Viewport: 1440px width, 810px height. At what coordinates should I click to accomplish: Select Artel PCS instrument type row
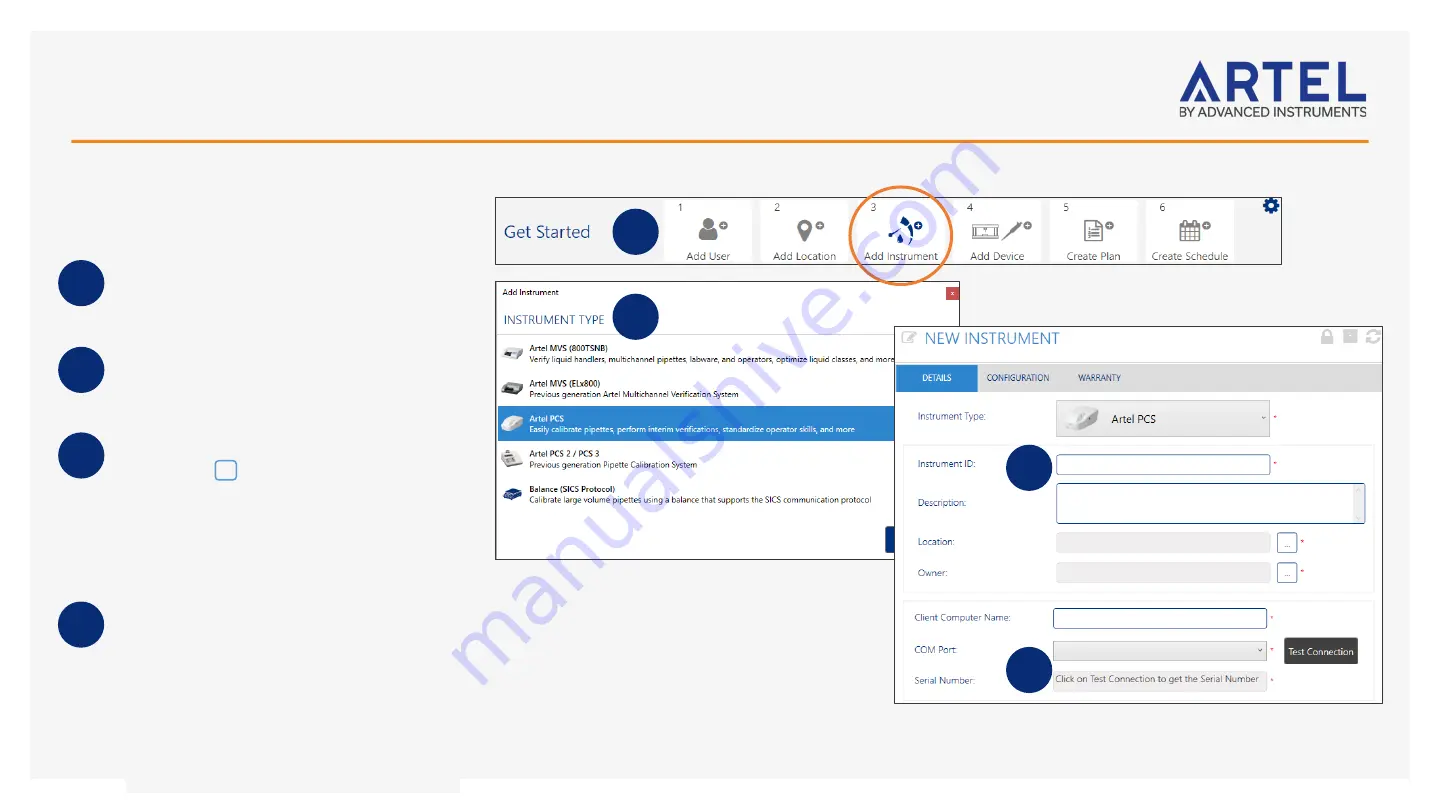(697, 424)
